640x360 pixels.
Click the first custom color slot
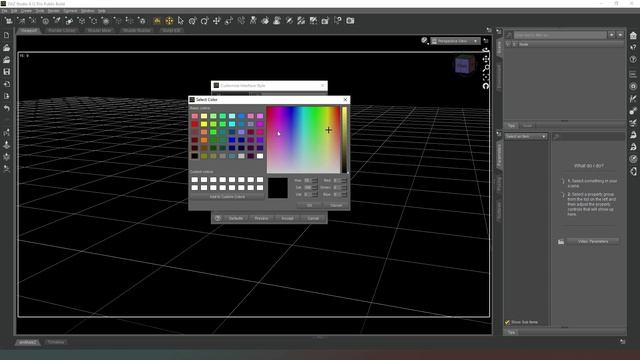coord(195,180)
